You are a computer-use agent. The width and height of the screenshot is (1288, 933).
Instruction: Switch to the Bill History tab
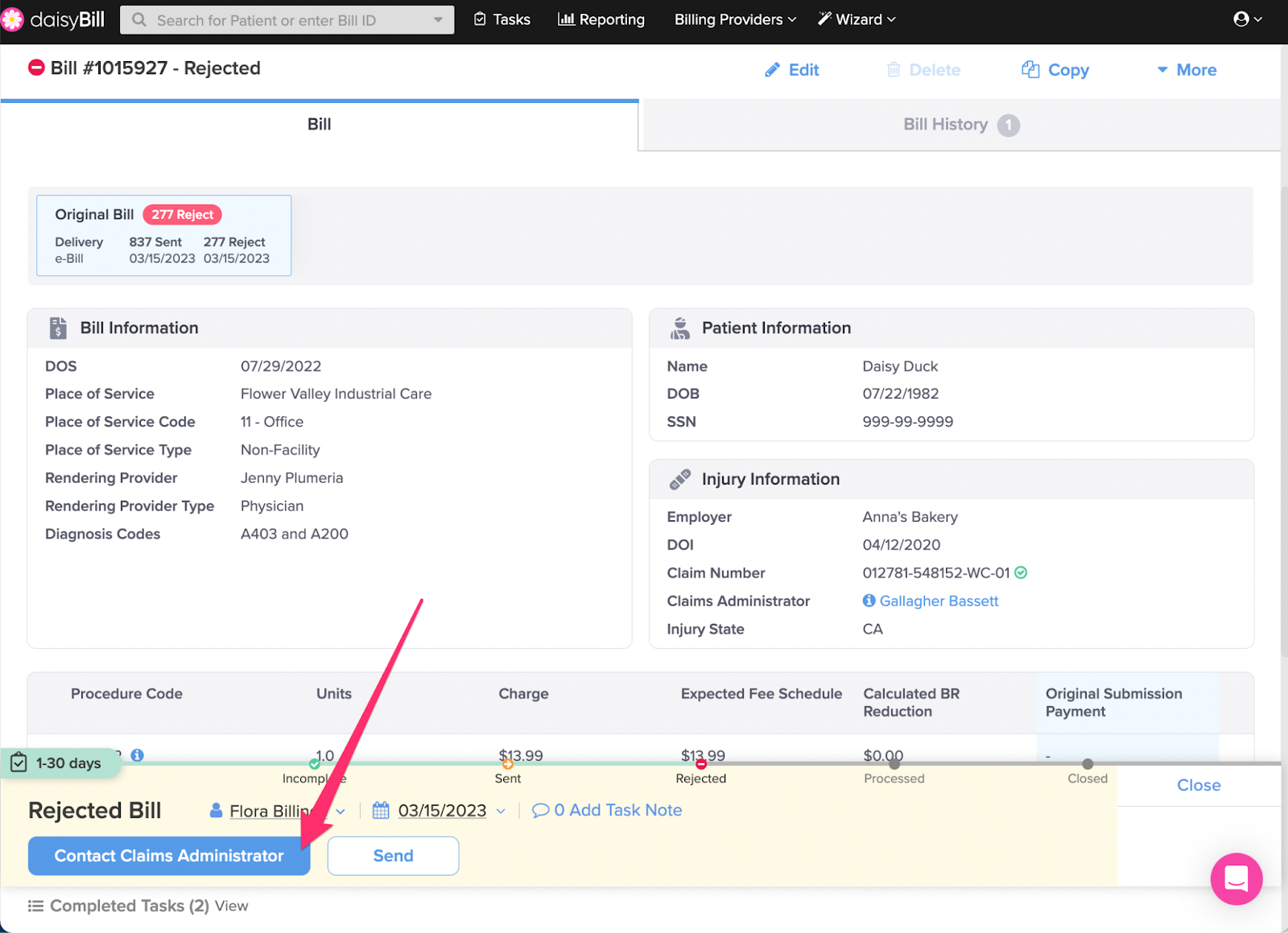tap(960, 125)
